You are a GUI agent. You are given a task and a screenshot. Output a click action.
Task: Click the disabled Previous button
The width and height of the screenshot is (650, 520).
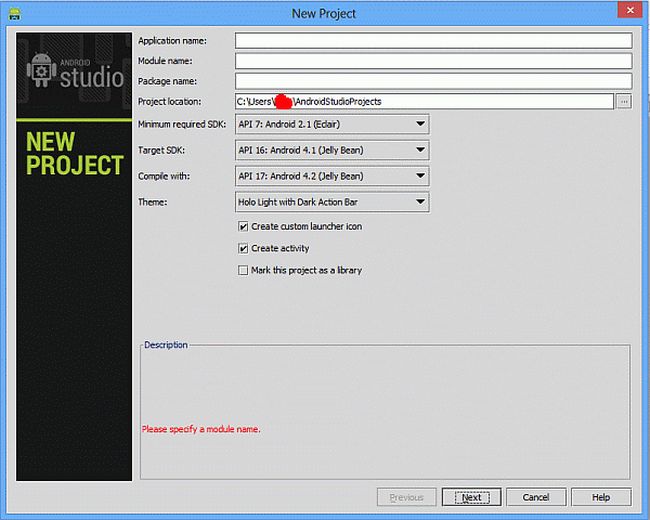point(407,497)
